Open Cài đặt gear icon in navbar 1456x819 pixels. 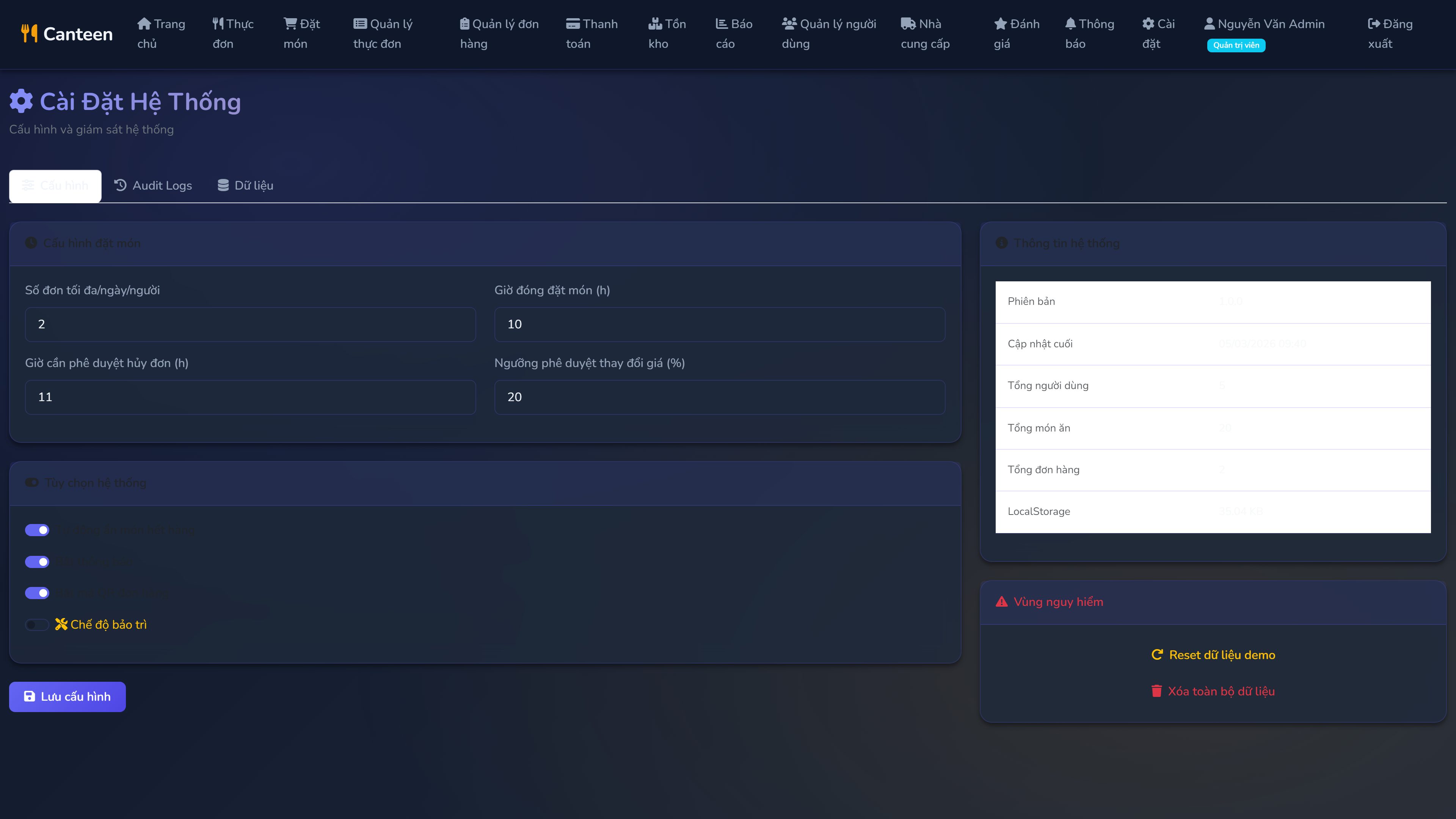pyautogui.click(x=1148, y=24)
